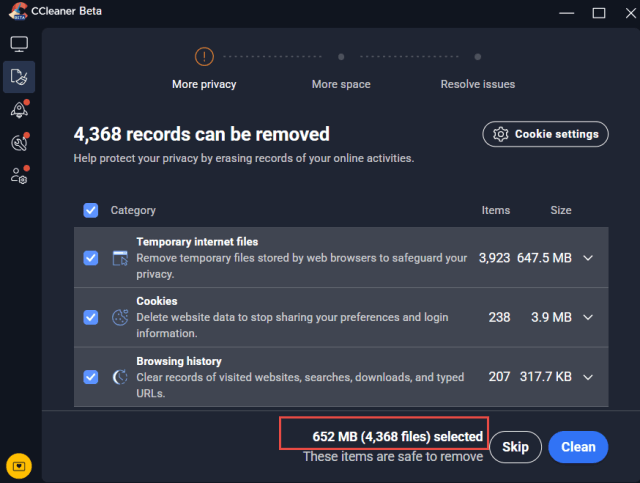Click the 647.5 MB size value
This screenshot has width=640, height=483.
(544, 258)
